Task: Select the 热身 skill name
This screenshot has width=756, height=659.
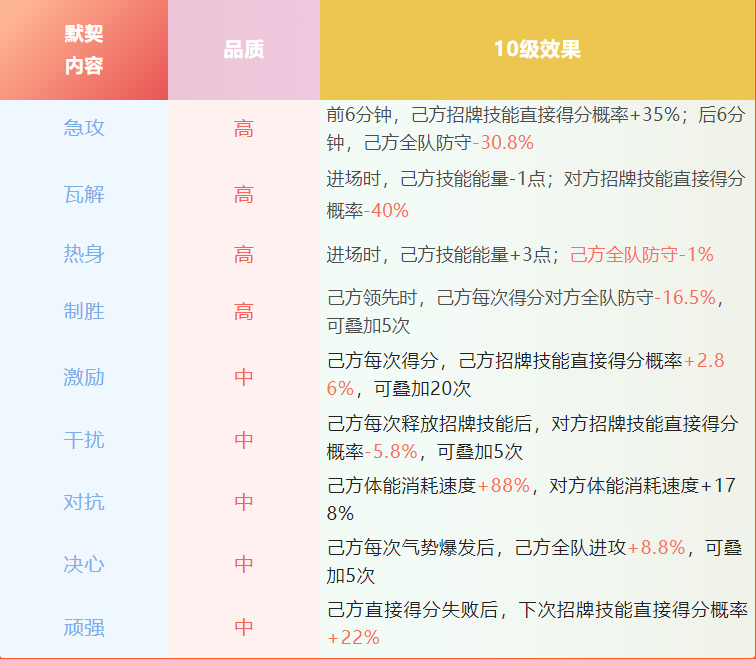Action: [84, 254]
